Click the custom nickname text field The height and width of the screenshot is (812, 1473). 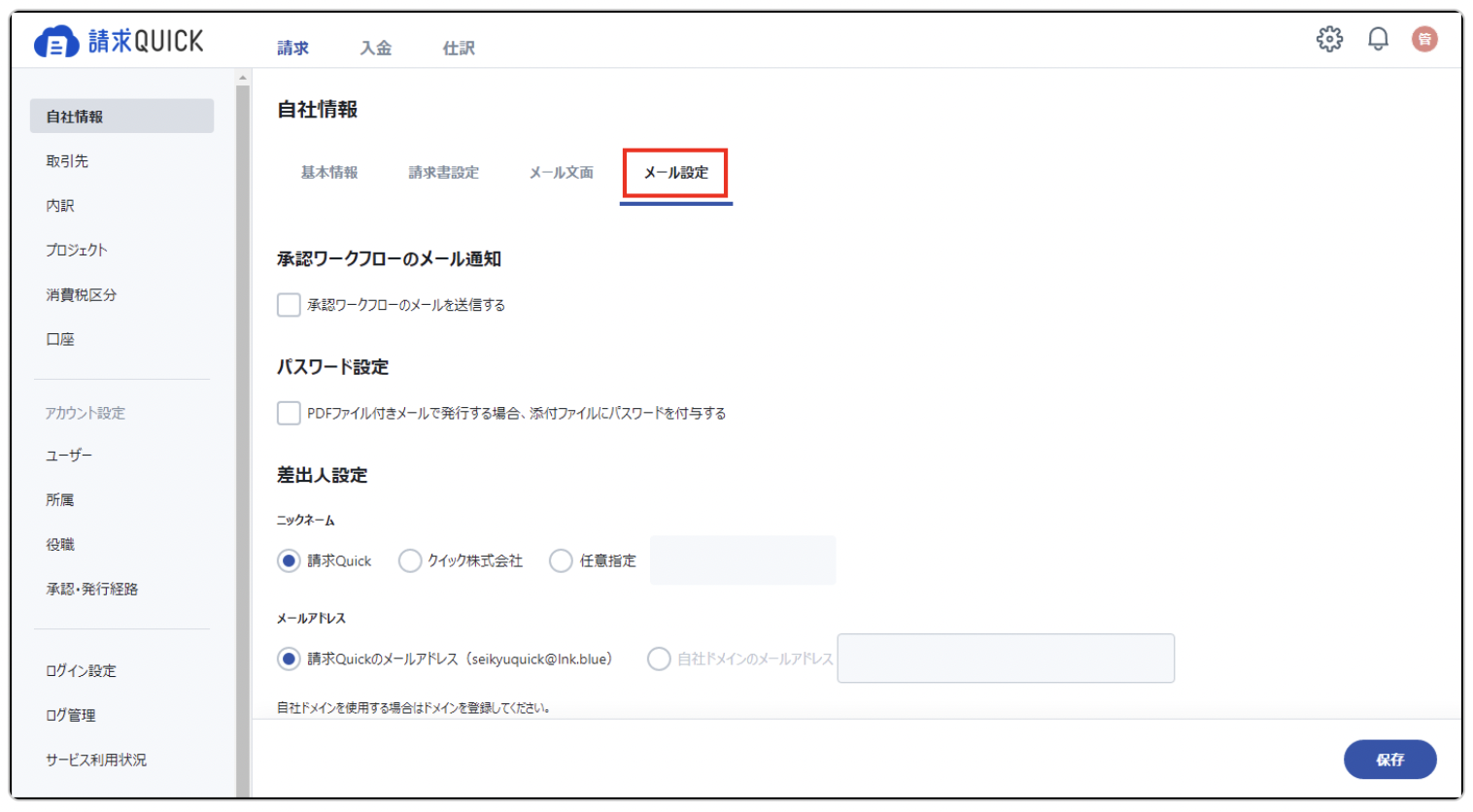(x=743, y=560)
